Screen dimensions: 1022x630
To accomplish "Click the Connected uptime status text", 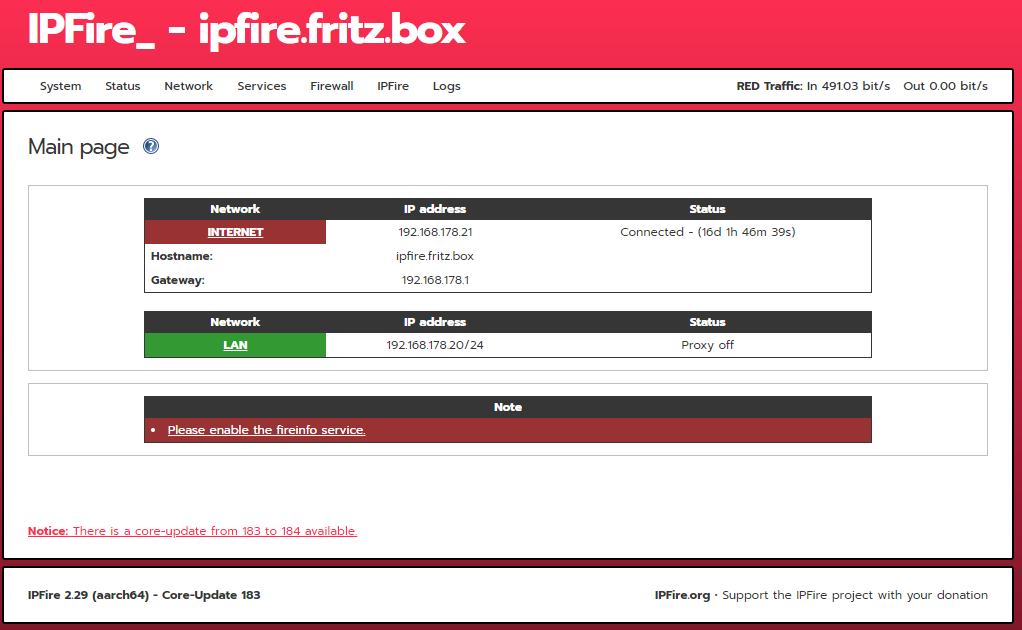I will [708, 232].
